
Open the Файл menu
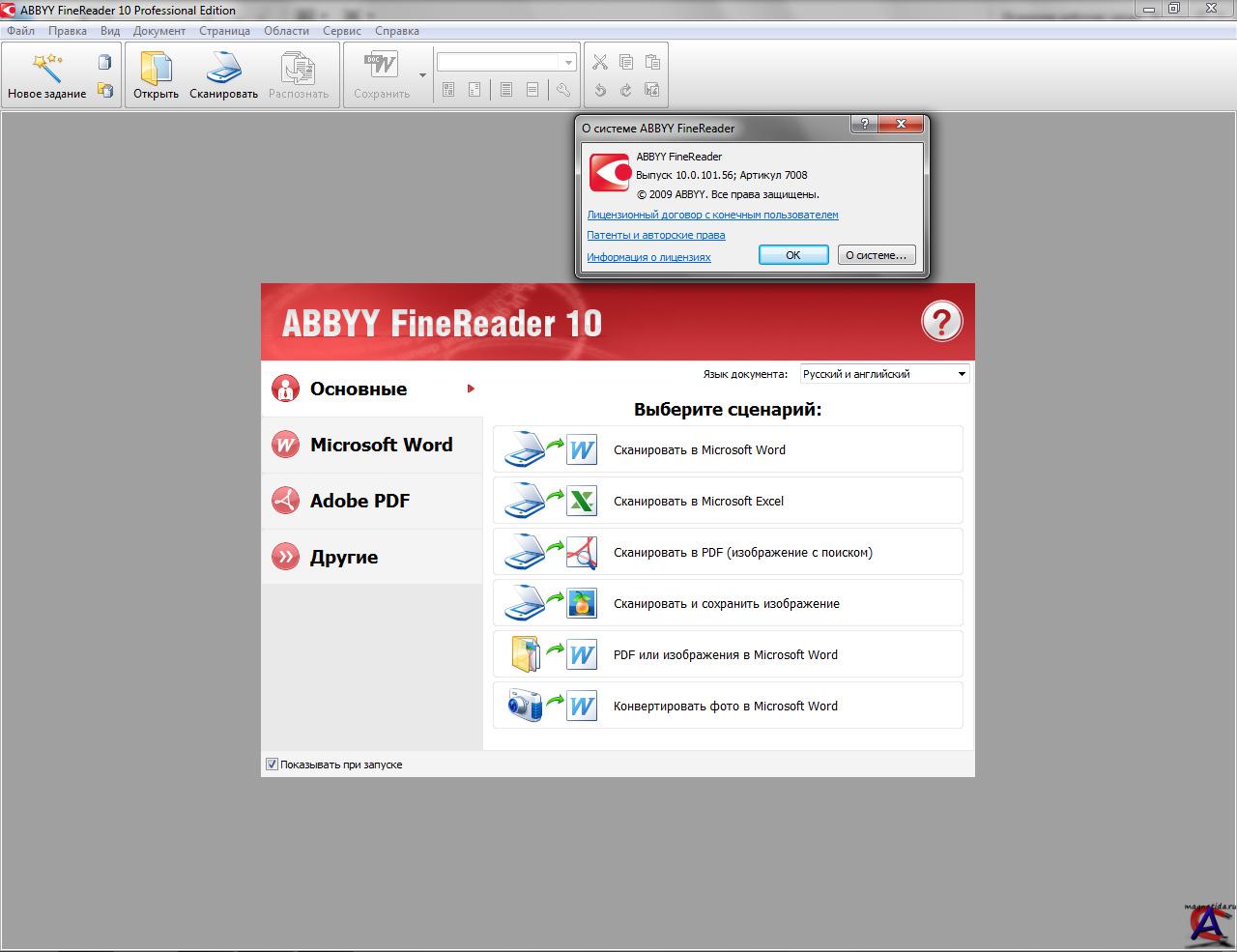point(20,31)
